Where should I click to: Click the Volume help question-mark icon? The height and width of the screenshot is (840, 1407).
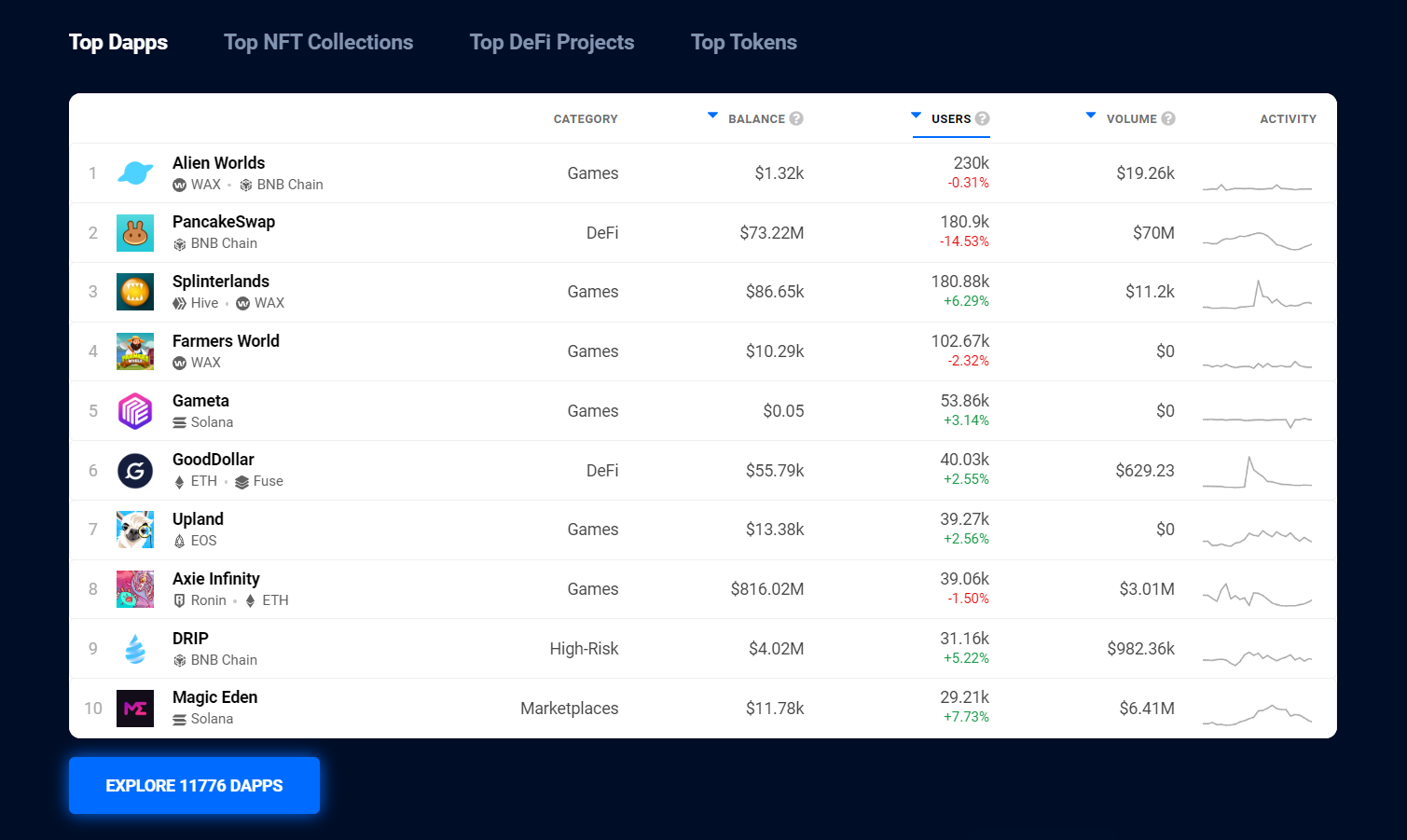[1167, 118]
